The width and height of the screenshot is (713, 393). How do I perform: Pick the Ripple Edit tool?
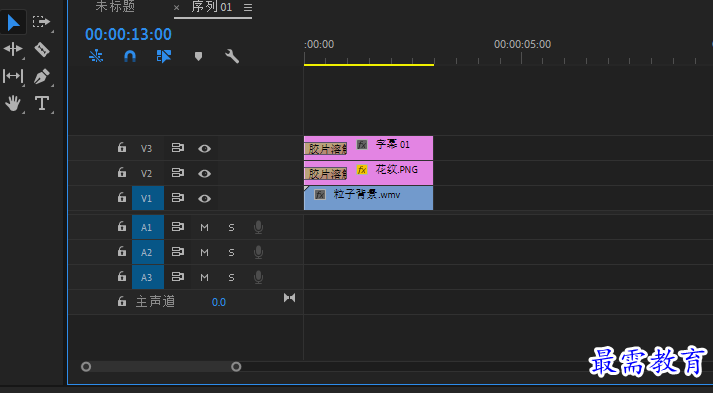pos(13,49)
